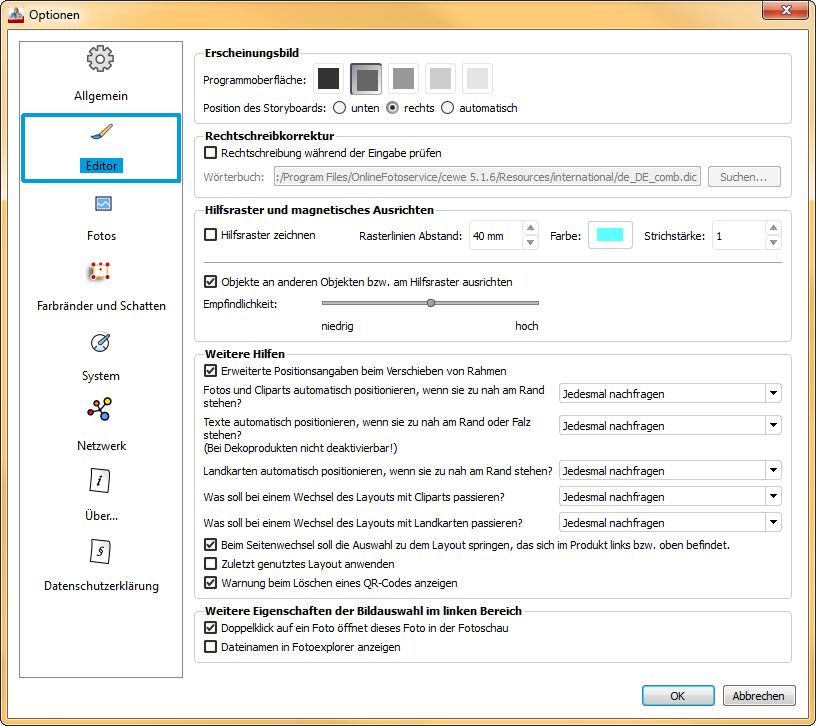Viewport: 816px width, 726px height.
Task: Enable Rechtschreibung während der Eingabe prüfen
Action: tap(210, 153)
